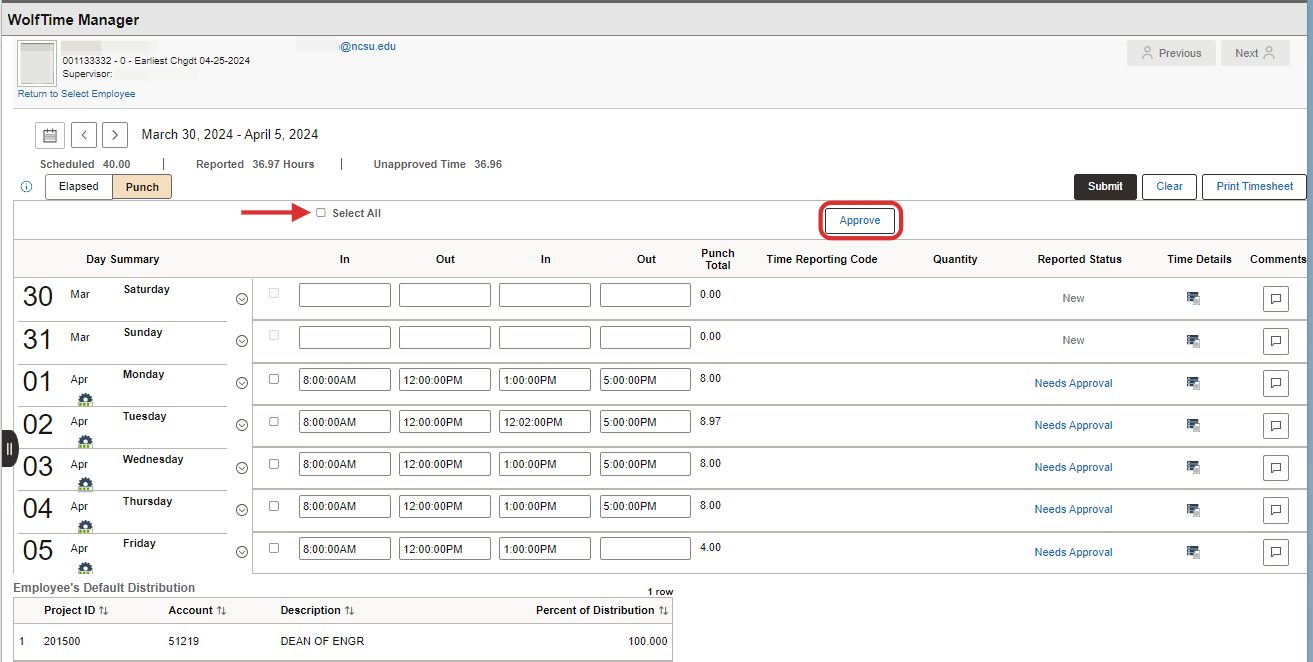
Task: Check the Monday 01 row checkbox
Action: (274, 379)
